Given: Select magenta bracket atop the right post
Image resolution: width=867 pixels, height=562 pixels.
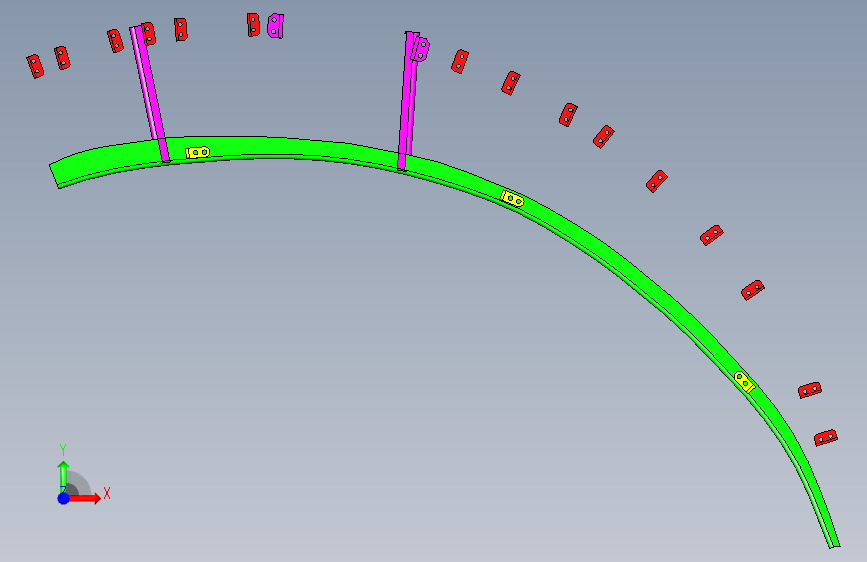Looking at the screenshot, I should pyautogui.click(x=421, y=49).
